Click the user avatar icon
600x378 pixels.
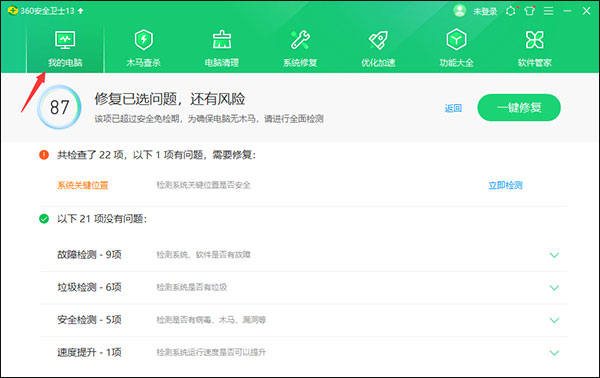pos(460,11)
